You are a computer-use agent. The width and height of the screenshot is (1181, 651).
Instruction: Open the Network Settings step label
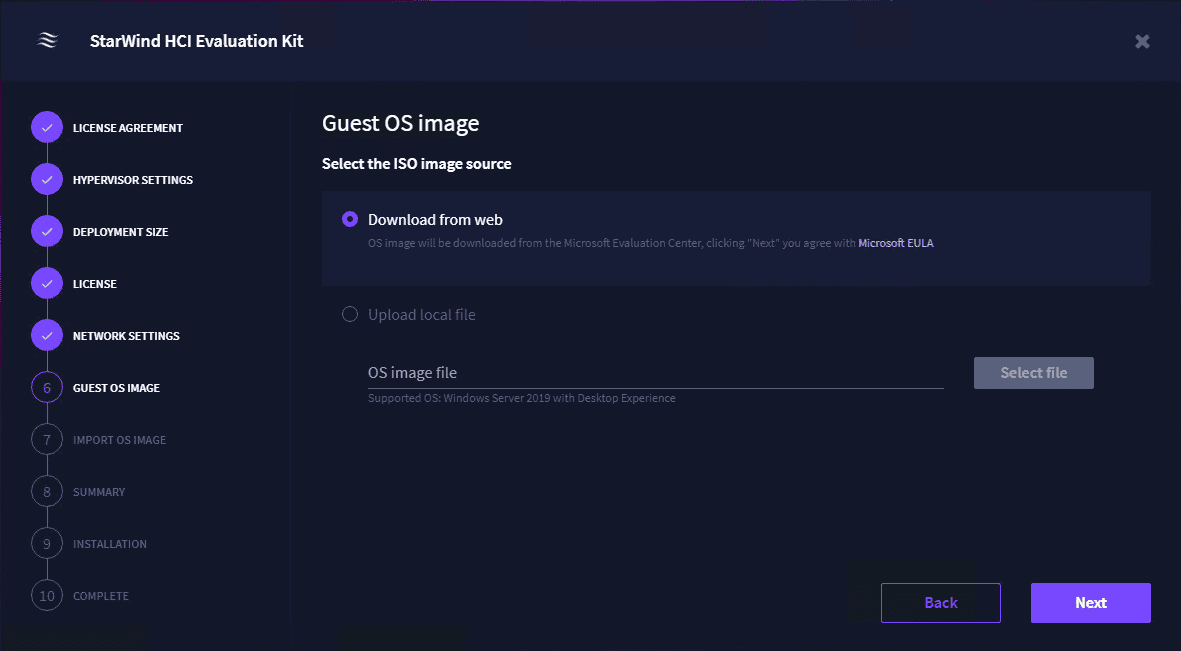(x=126, y=336)
